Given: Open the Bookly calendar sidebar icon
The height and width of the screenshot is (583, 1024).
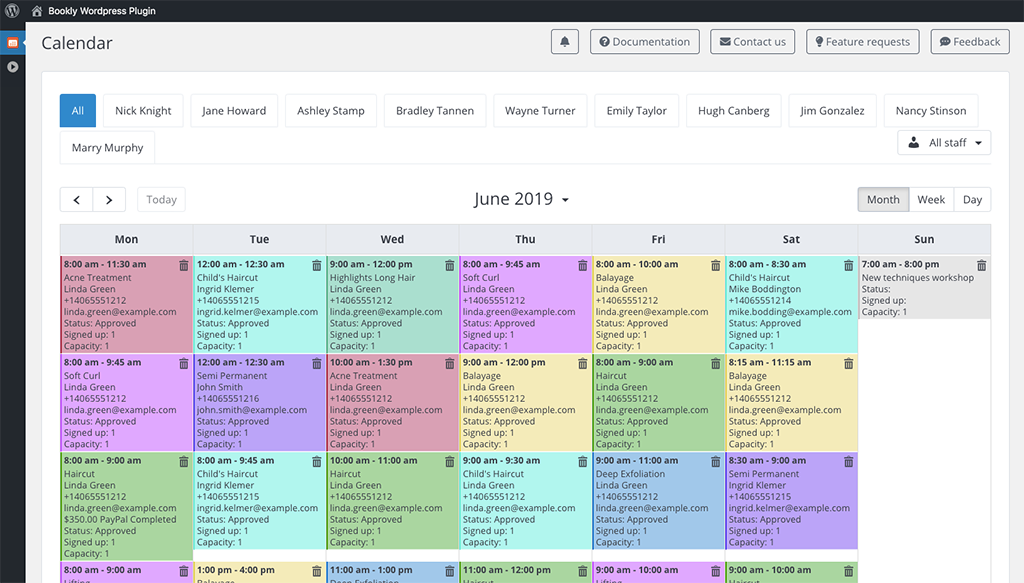Looking at the screenshot, I should (x=12, y=43).
